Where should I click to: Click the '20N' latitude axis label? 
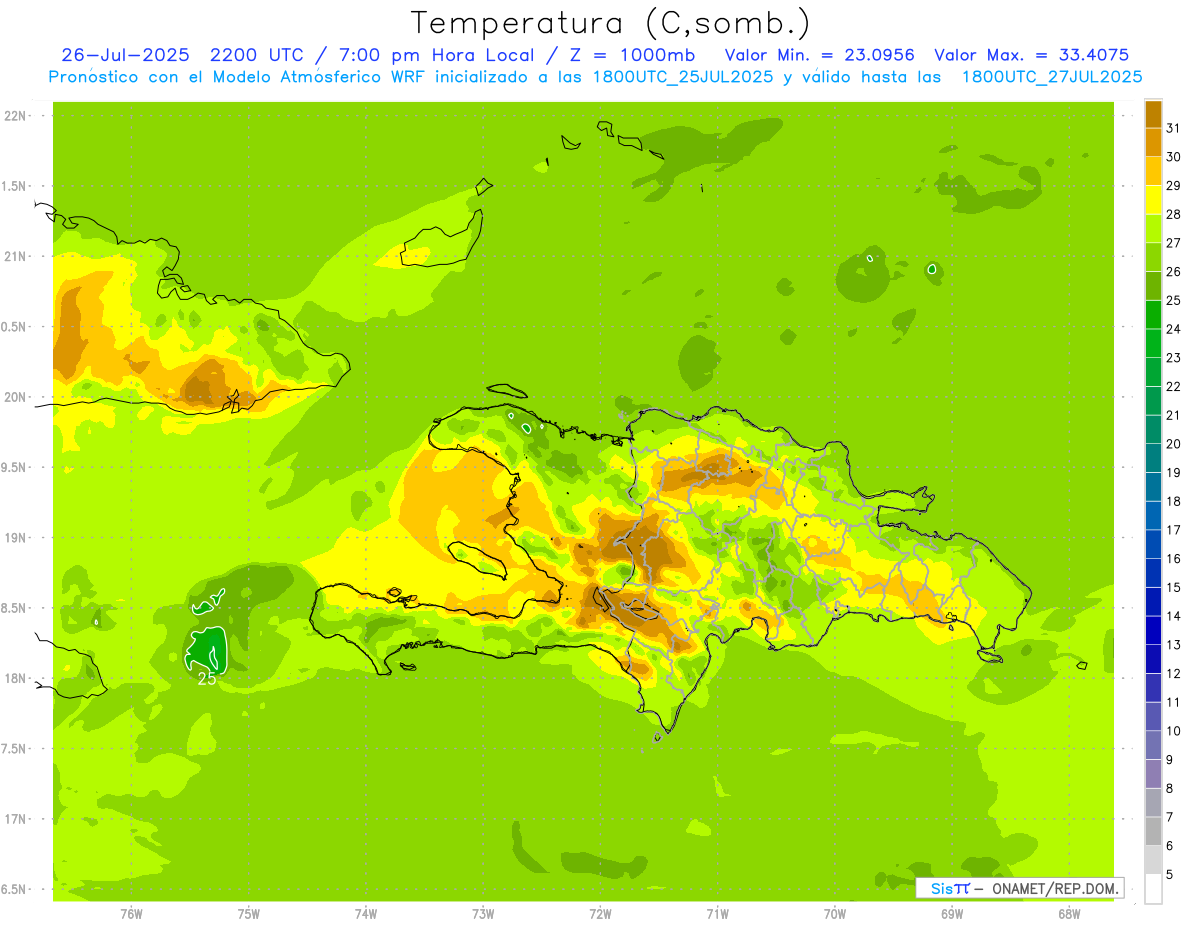pos(15,397)
